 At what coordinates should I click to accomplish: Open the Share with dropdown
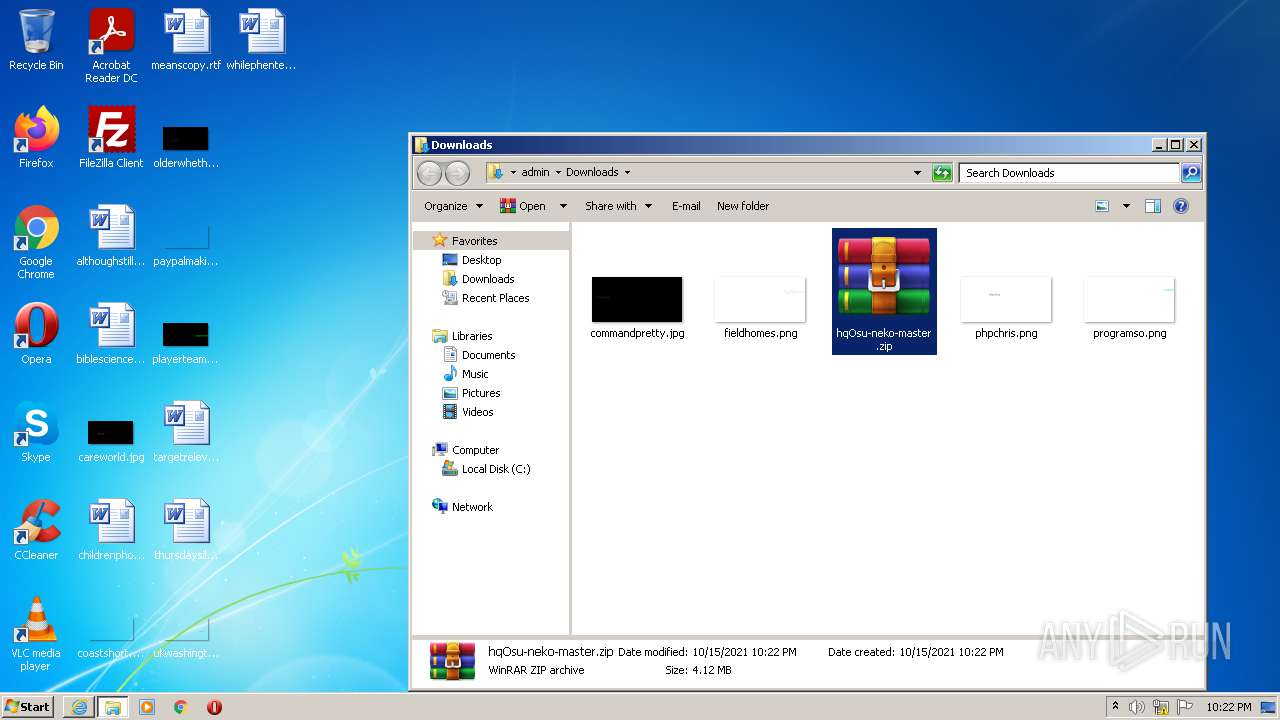(x=618, y=206)
